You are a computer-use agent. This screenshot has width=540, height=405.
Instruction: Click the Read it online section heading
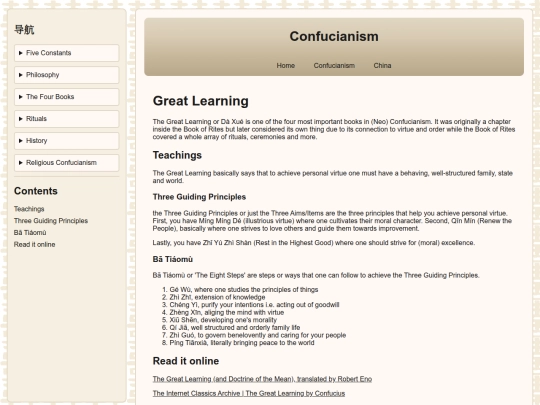[x=186, y=361]
